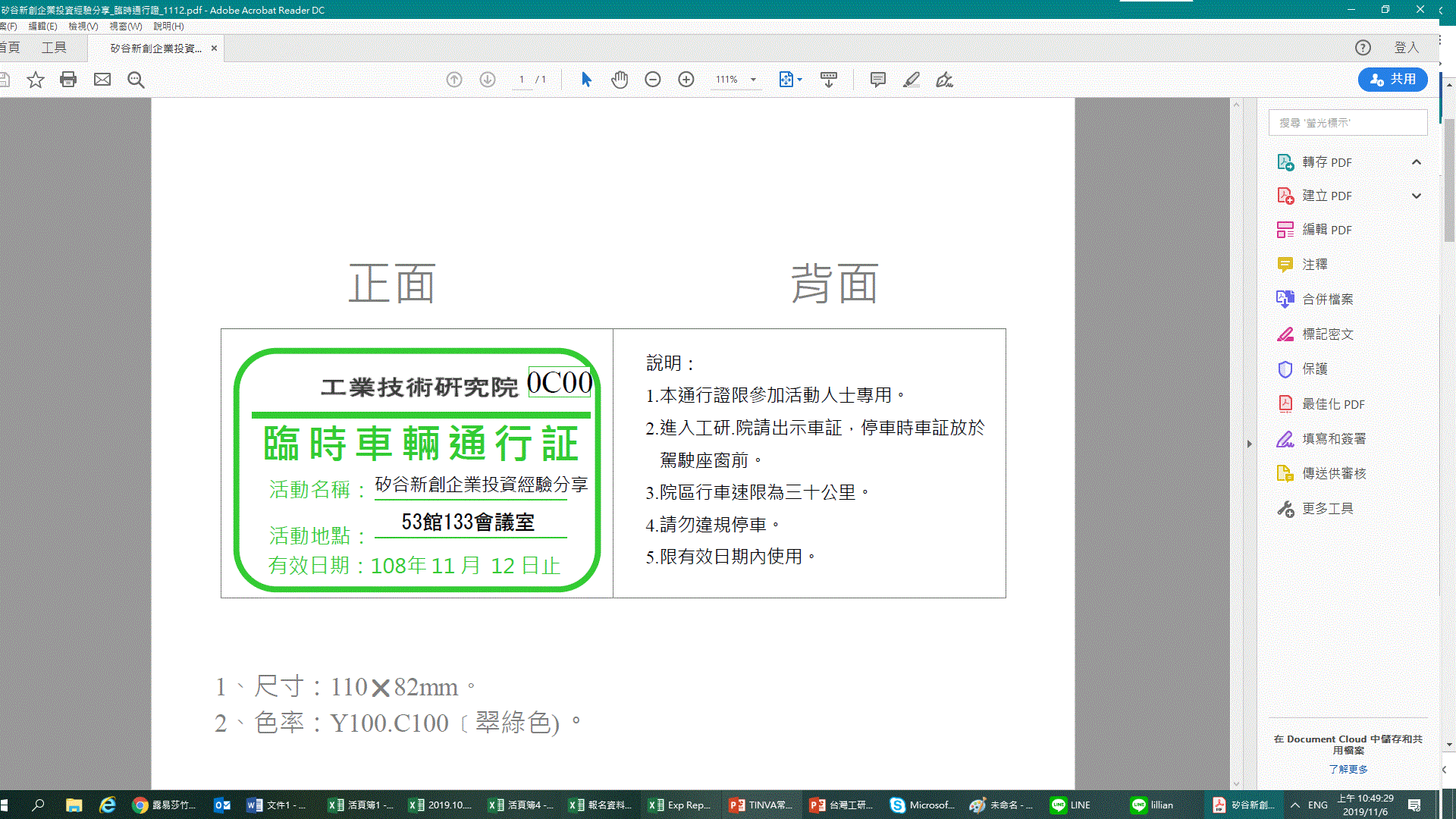Click the bookmark star icon

[36, 80]
